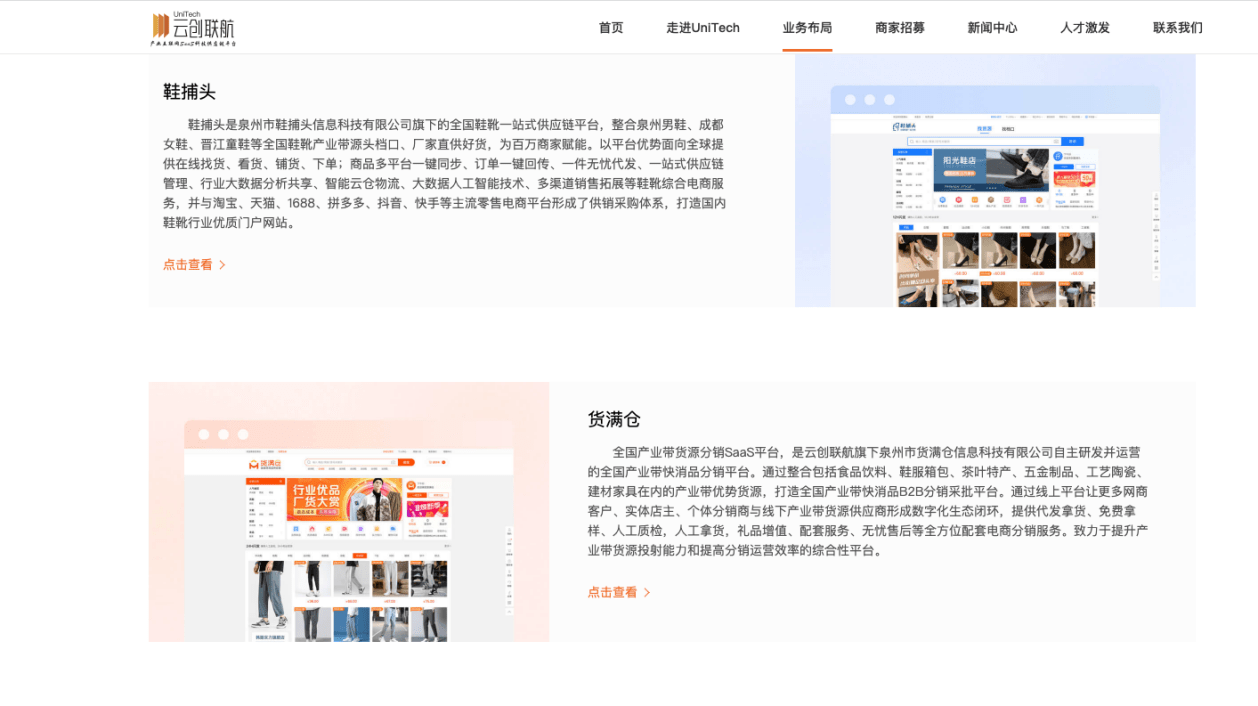
Task: Click the orange search button in 货满仓 preview
Action: click(406, 462)
